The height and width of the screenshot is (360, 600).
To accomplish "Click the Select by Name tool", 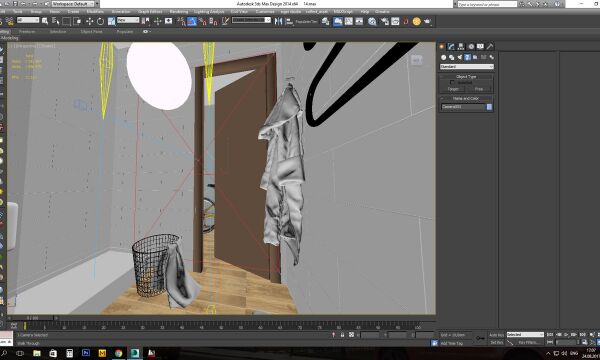I will [55, 21].
